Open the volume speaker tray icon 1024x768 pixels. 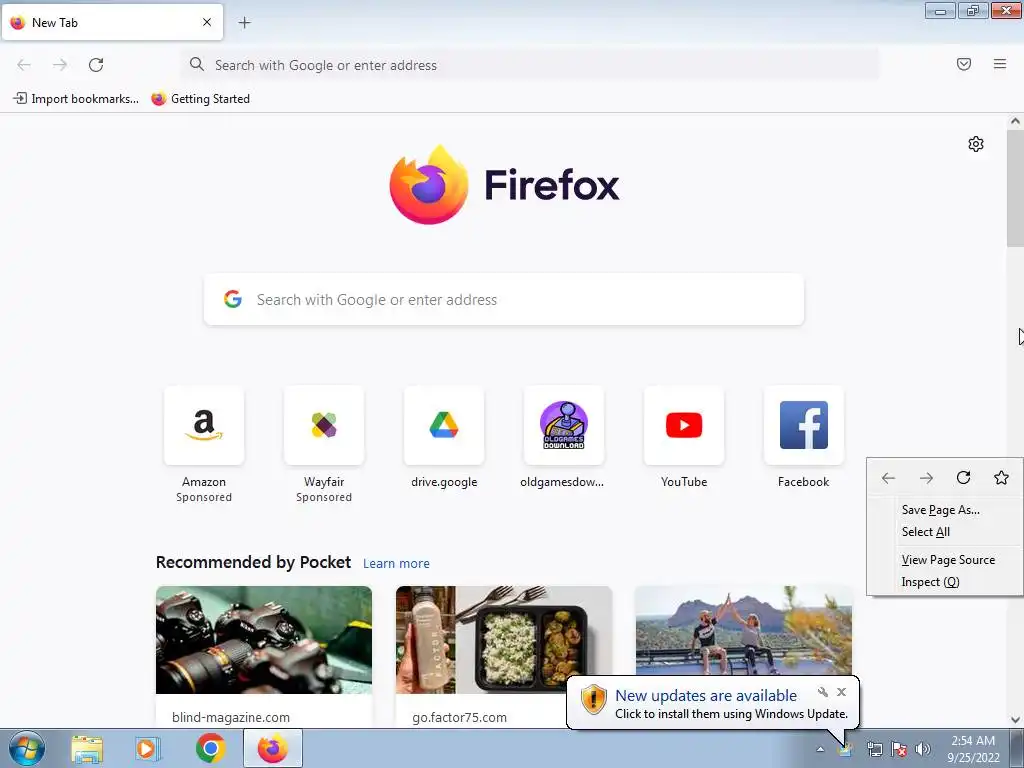point(923,749)
